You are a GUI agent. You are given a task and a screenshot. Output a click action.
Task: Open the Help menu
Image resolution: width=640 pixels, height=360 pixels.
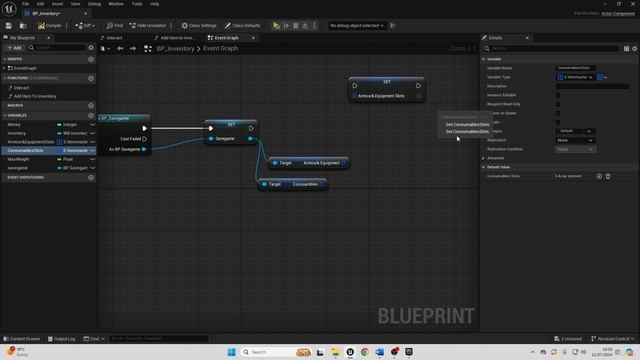pos(154,4)
